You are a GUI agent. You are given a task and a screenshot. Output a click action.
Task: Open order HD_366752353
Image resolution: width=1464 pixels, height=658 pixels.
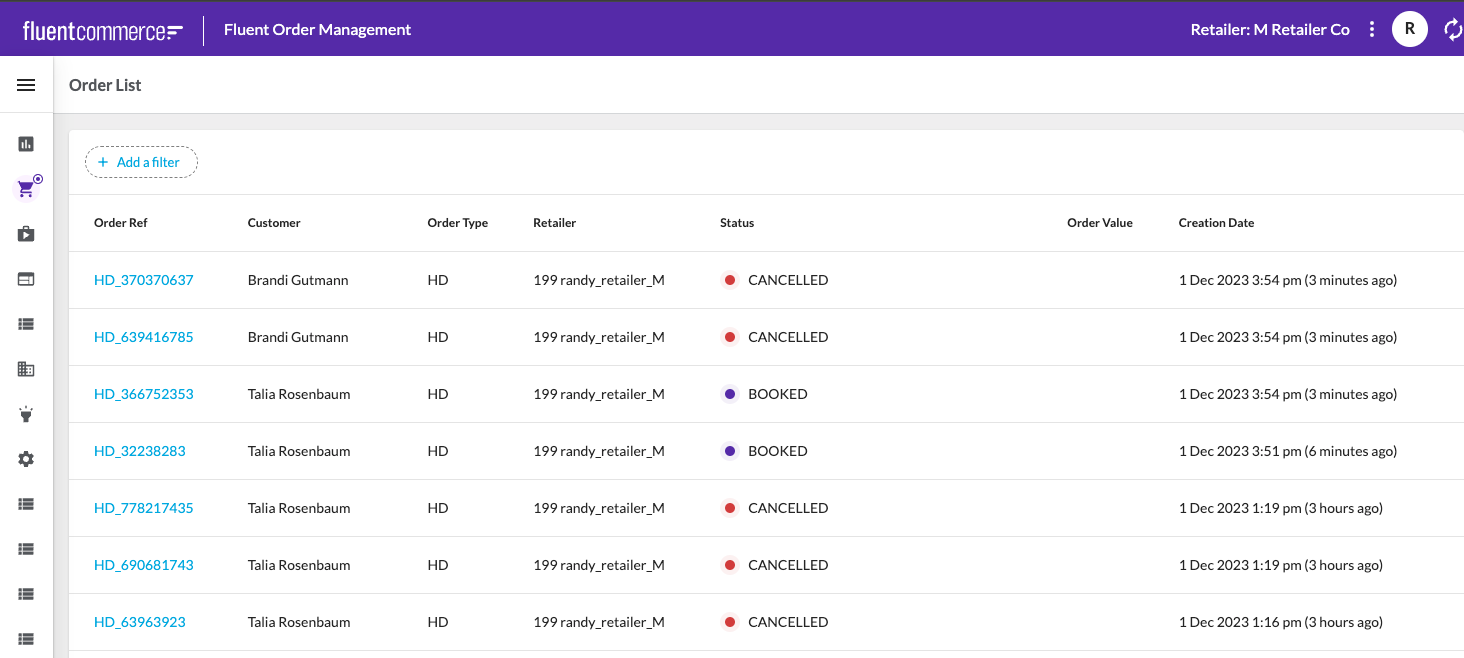[x=143, y=394]
